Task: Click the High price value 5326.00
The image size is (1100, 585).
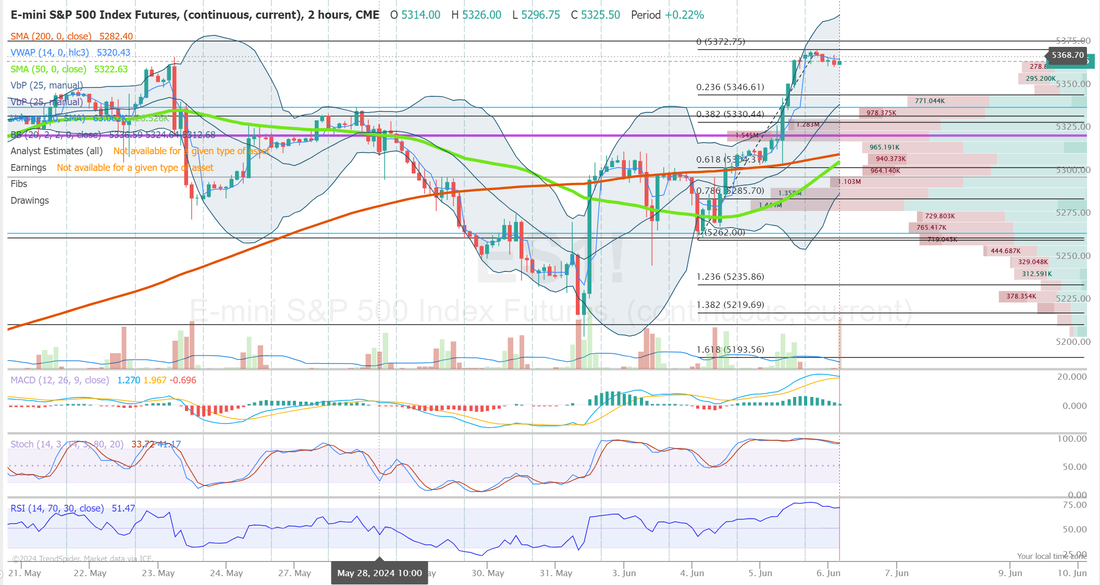Action: [481, 15]
